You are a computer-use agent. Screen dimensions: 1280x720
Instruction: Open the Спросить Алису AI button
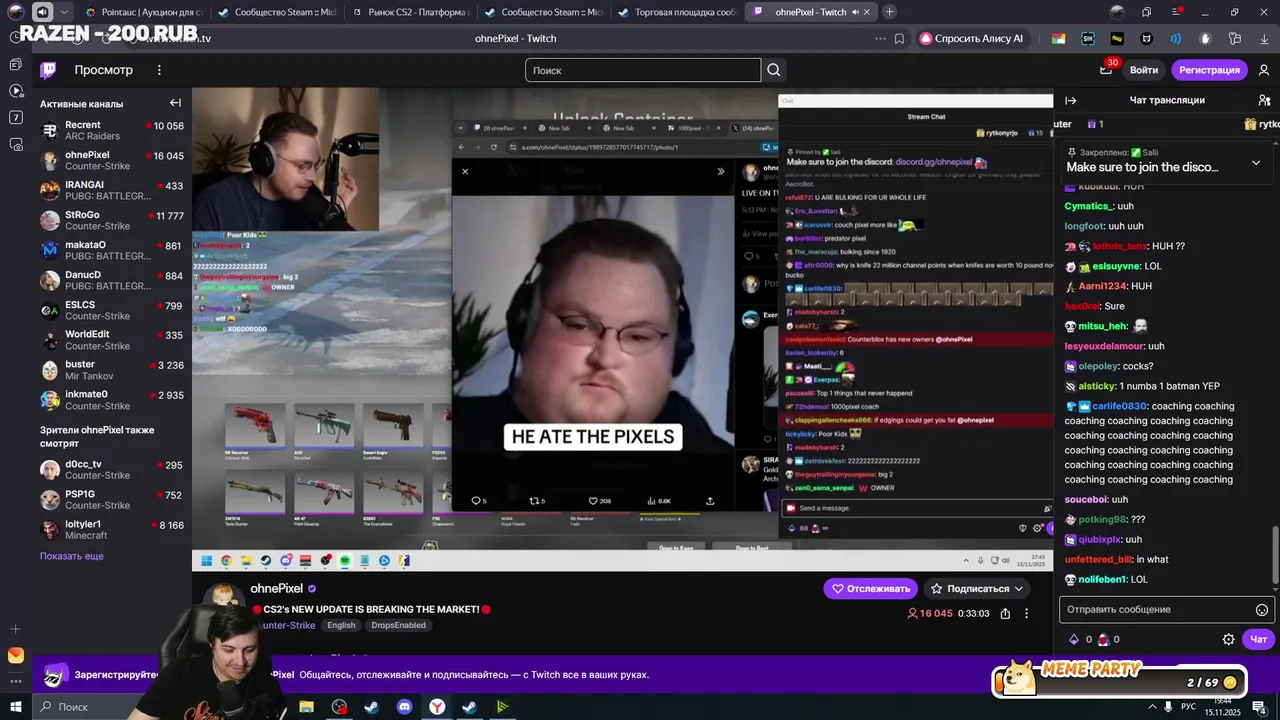(972, 39)
